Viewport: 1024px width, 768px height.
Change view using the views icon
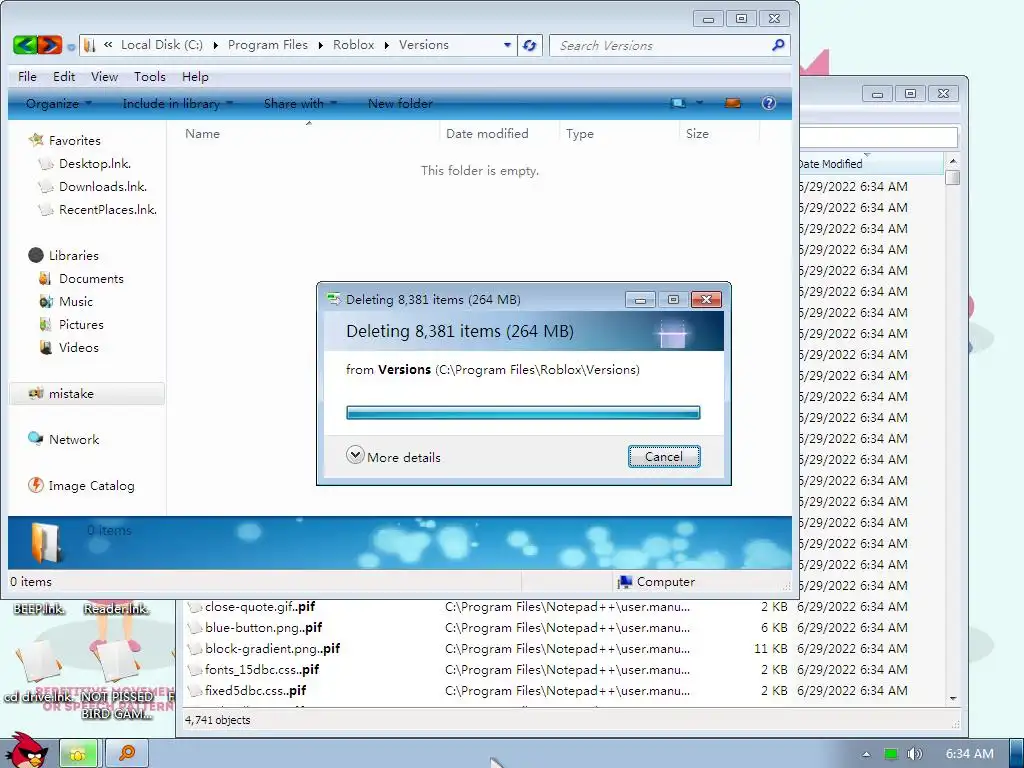click(x=678, y=103)
